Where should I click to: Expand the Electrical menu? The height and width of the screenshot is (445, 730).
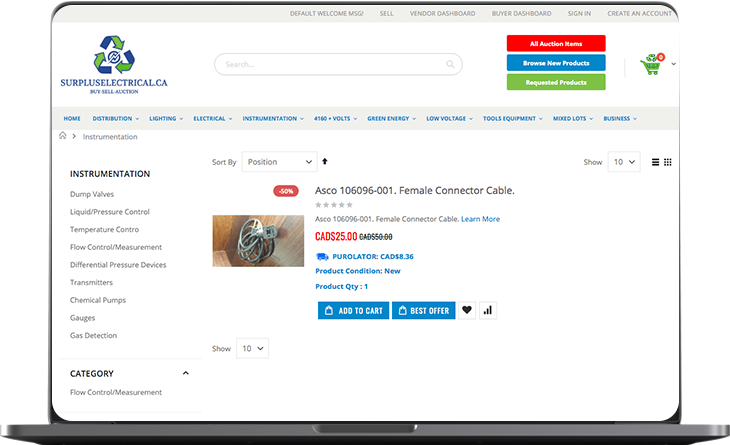(213, 119)
